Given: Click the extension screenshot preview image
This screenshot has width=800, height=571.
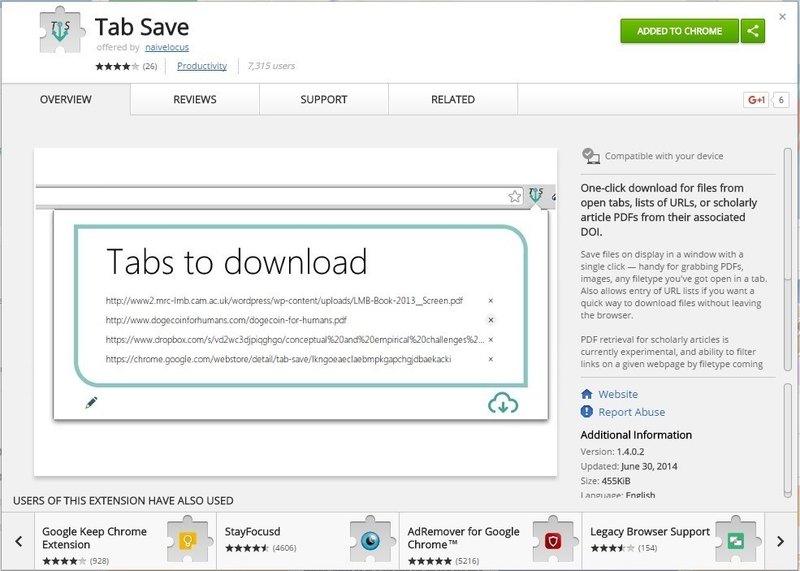Looking at the screenshot, I should (295, 312).
